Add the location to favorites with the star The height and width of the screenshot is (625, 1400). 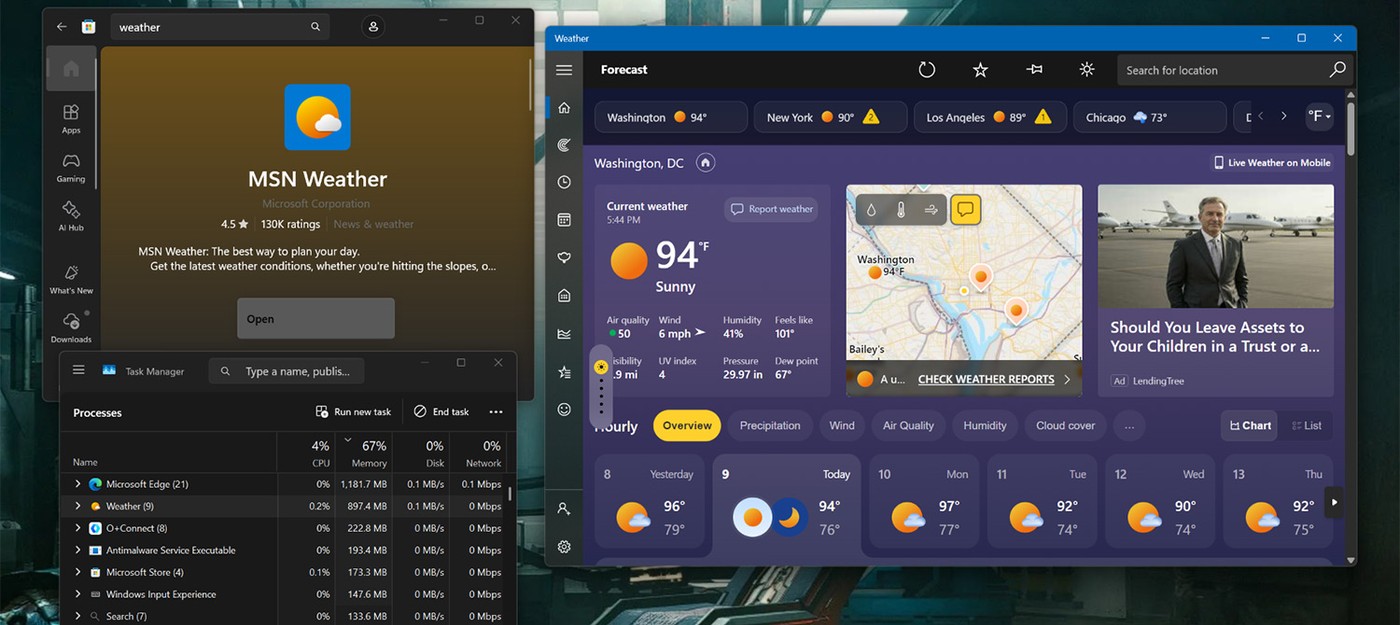pyautogui.click(x=980, y=70)
